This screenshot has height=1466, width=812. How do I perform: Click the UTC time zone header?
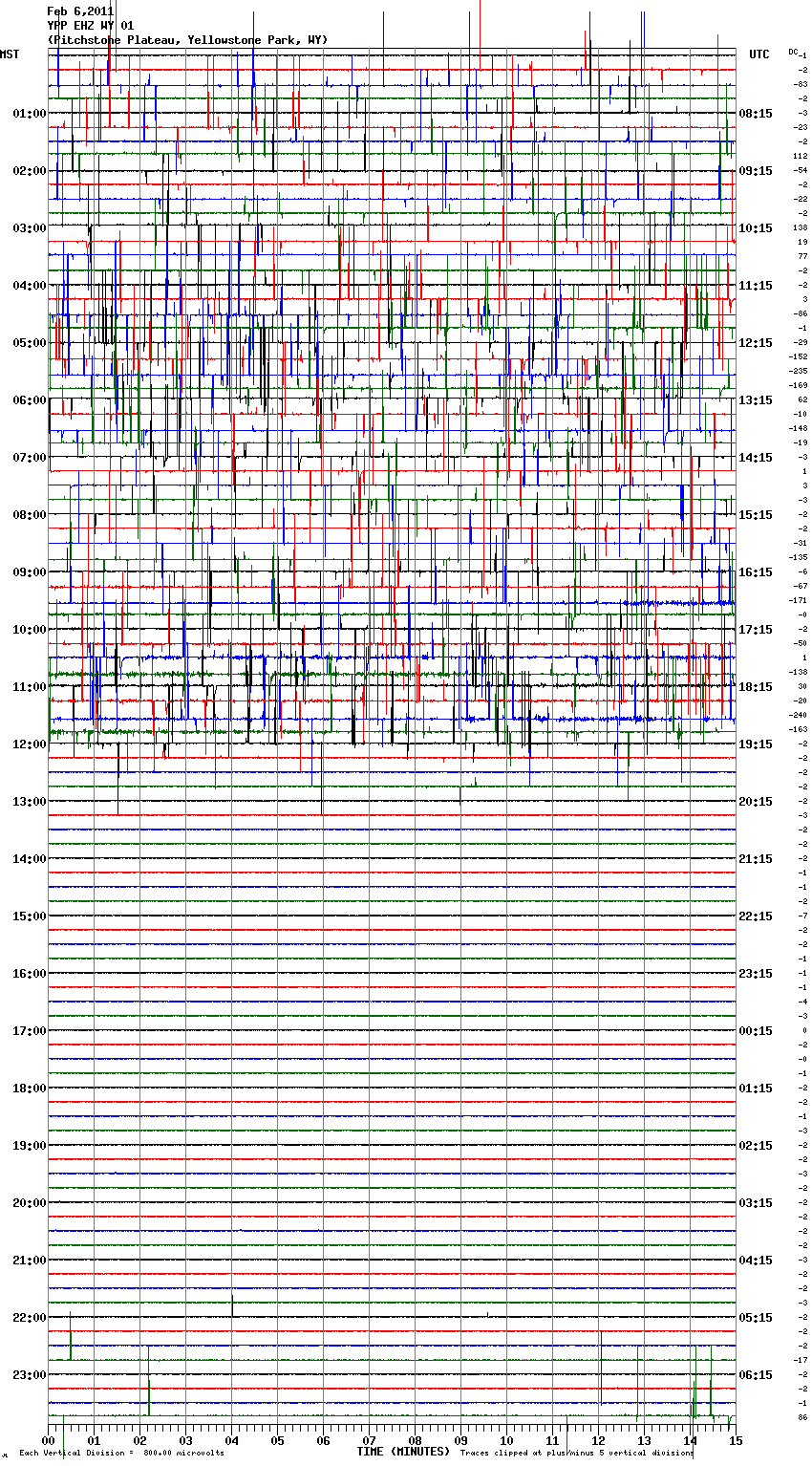pos(759,54)
